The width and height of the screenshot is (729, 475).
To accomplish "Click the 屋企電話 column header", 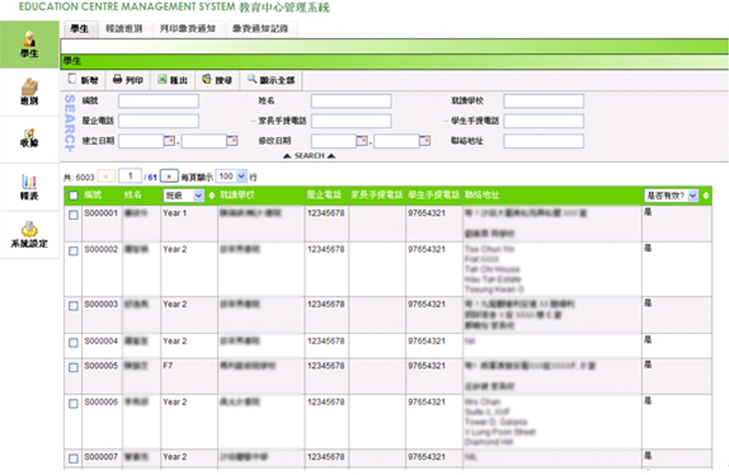I will 324,195.
